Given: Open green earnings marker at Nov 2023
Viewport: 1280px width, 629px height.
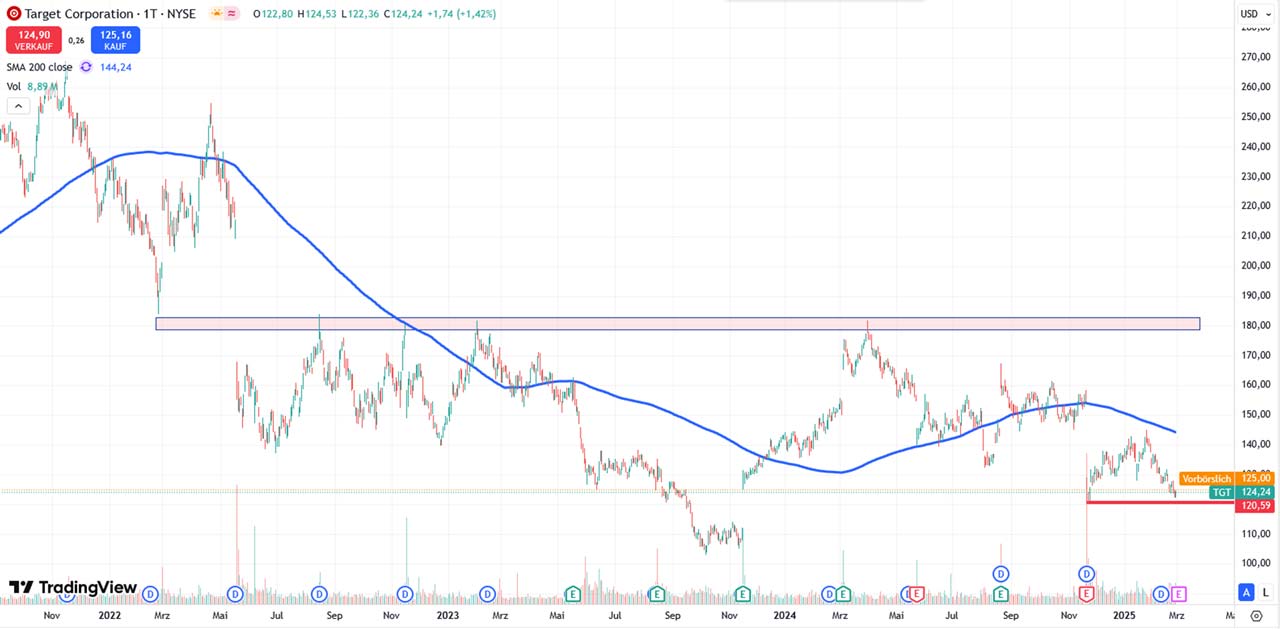Looking at the screenshot, I should [x=743, y=594].
